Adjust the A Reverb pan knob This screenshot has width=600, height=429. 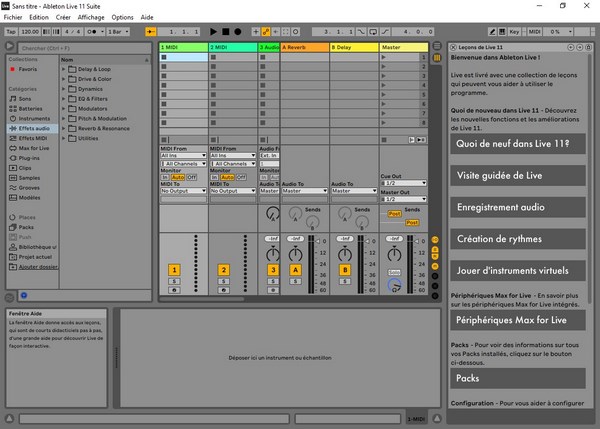pyautogui.click(x=295, y=254)
